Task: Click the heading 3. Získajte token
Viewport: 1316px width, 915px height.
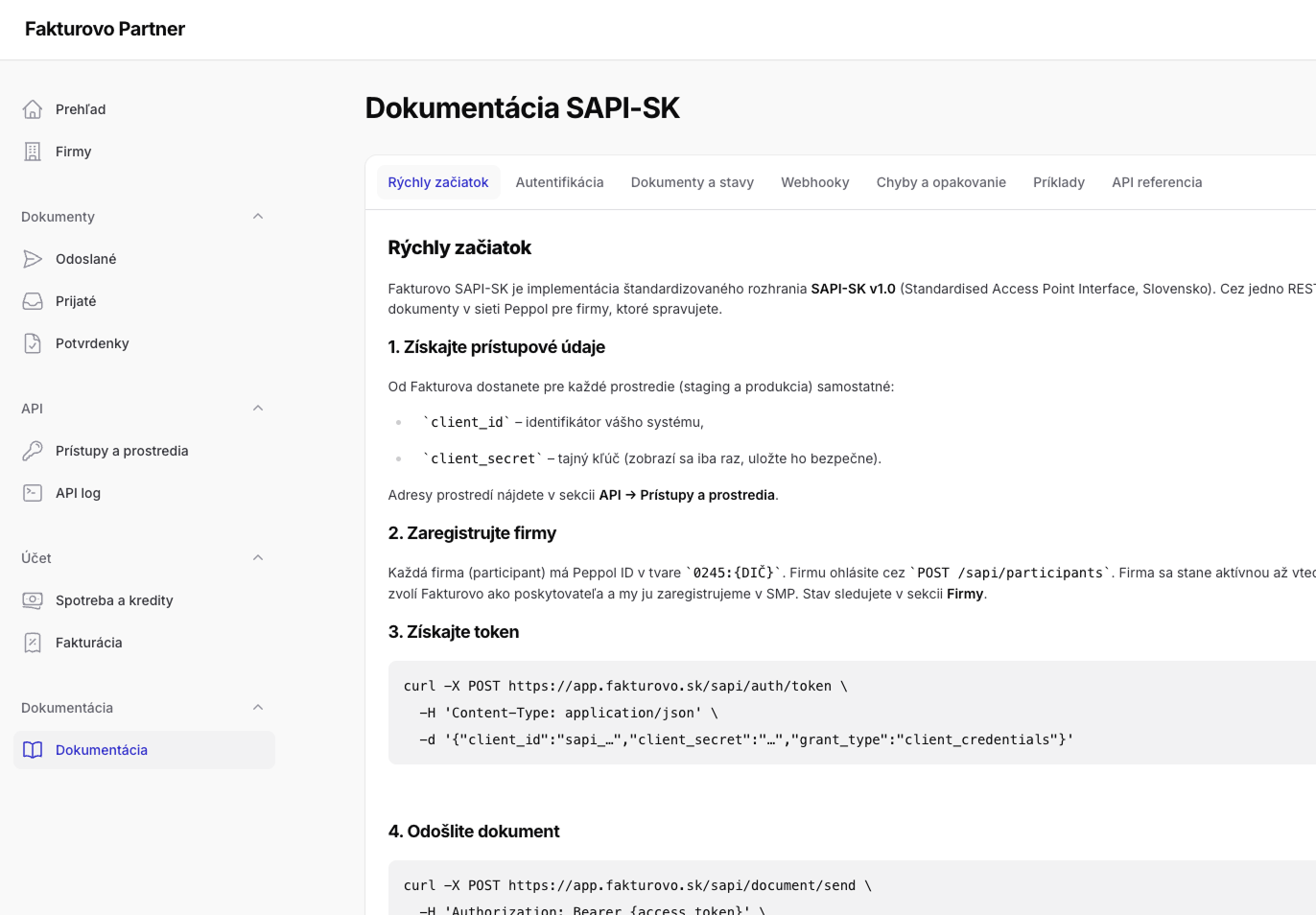Action: pyautogui.click(x=454, y=632)
